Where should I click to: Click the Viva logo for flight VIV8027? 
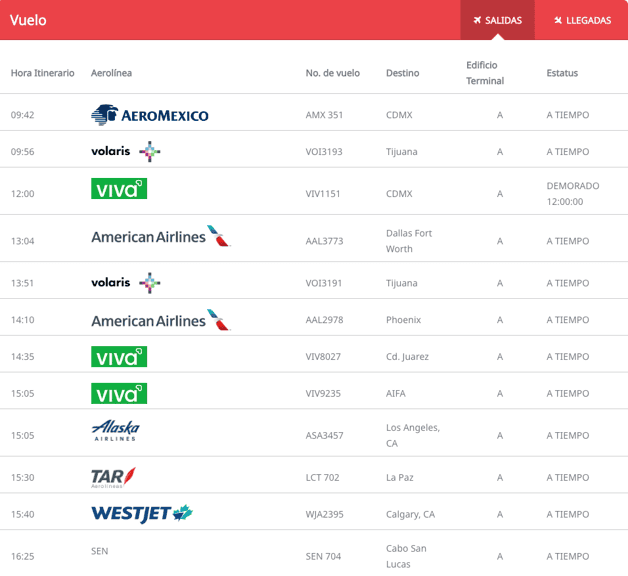[x=119, y=357]
